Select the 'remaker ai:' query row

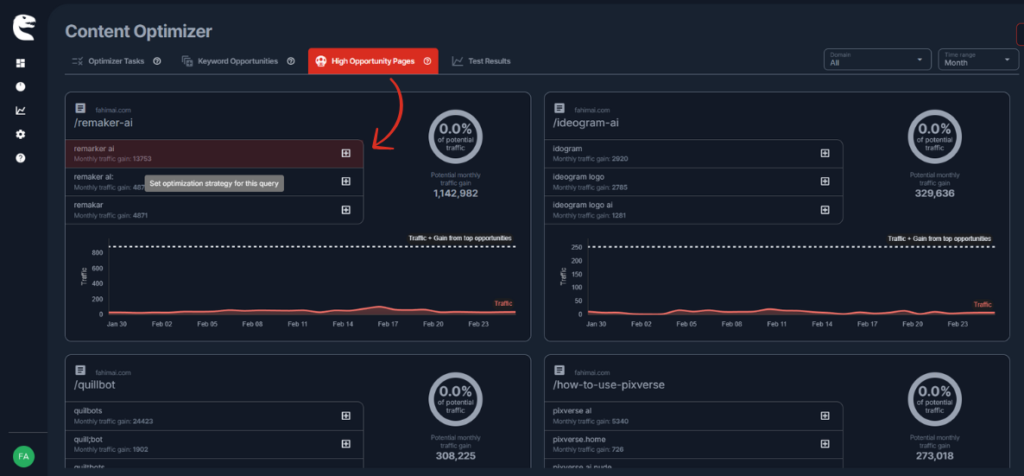(x=214, y=182)
